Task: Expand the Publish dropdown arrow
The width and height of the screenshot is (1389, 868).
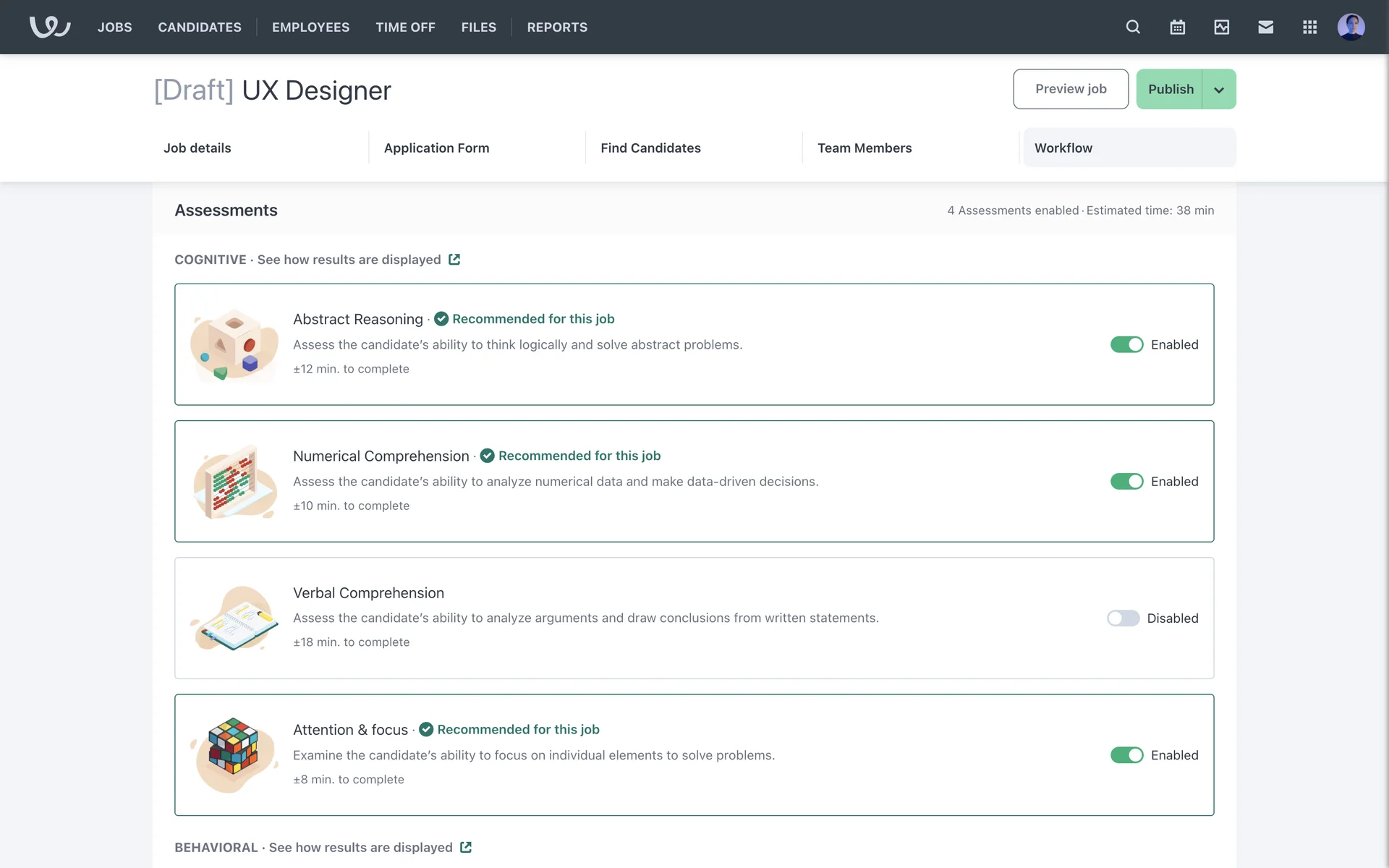Action: click(1219, 90)
